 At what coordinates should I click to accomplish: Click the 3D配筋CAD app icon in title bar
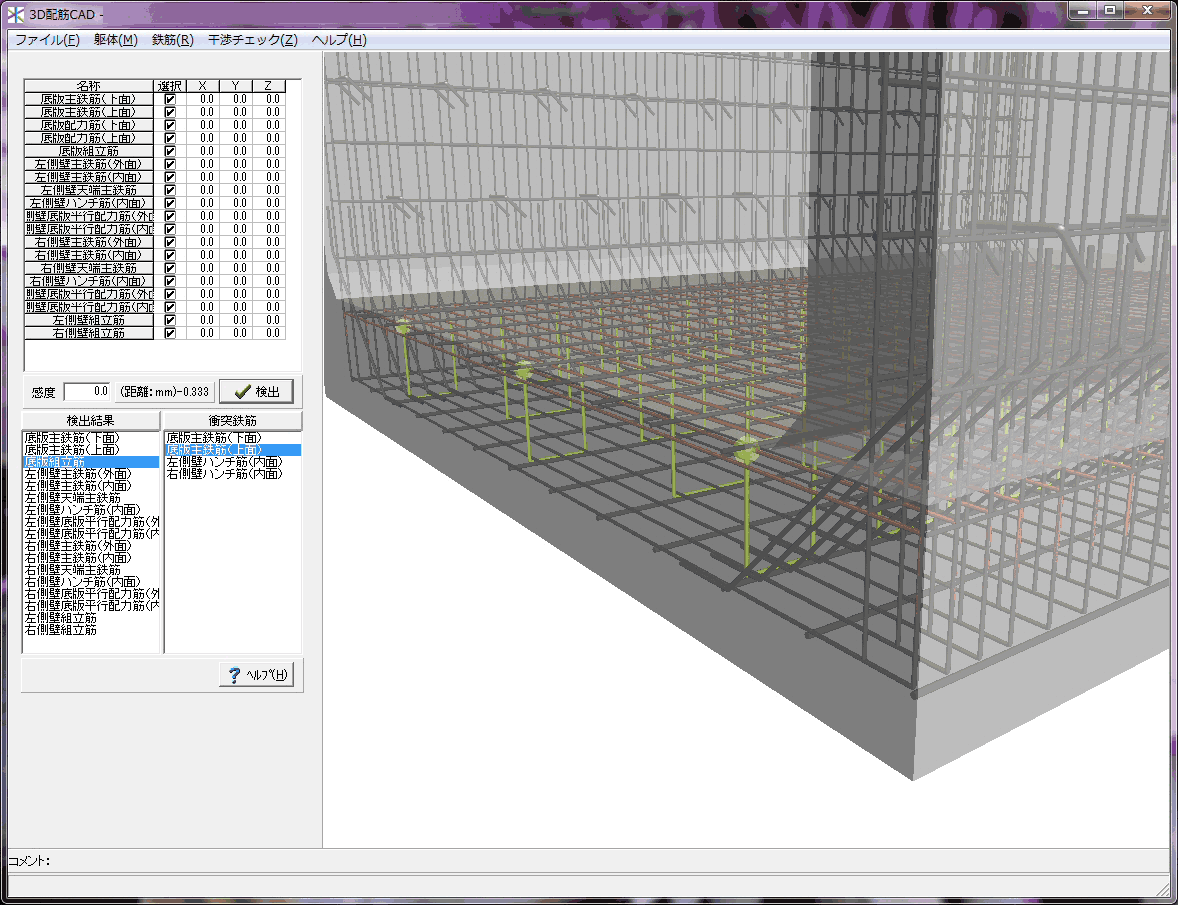point(15,12)
